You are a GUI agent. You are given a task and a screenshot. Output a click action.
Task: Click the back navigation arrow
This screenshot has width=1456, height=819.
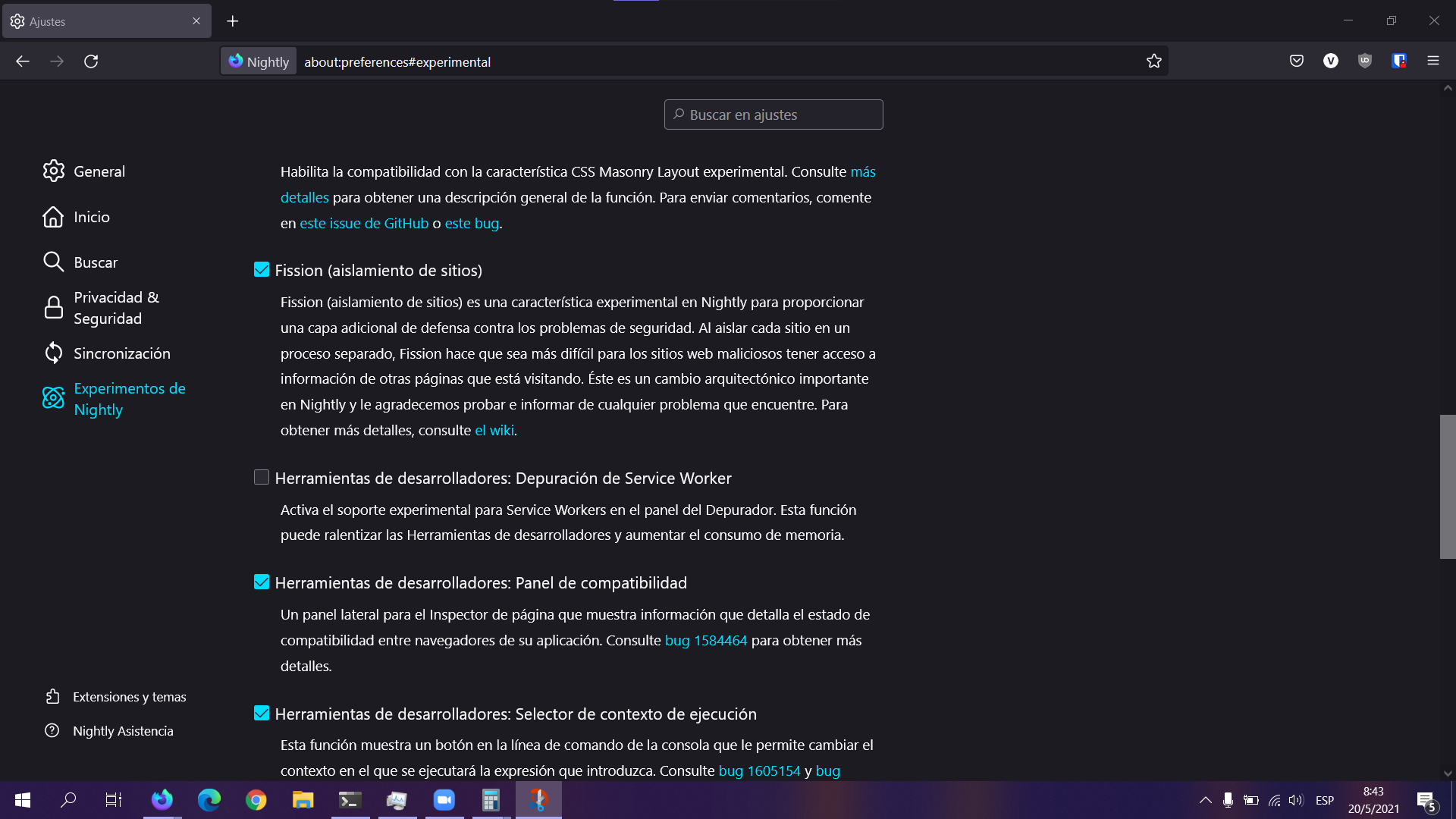pyautogui.click(x=23, y=61)
